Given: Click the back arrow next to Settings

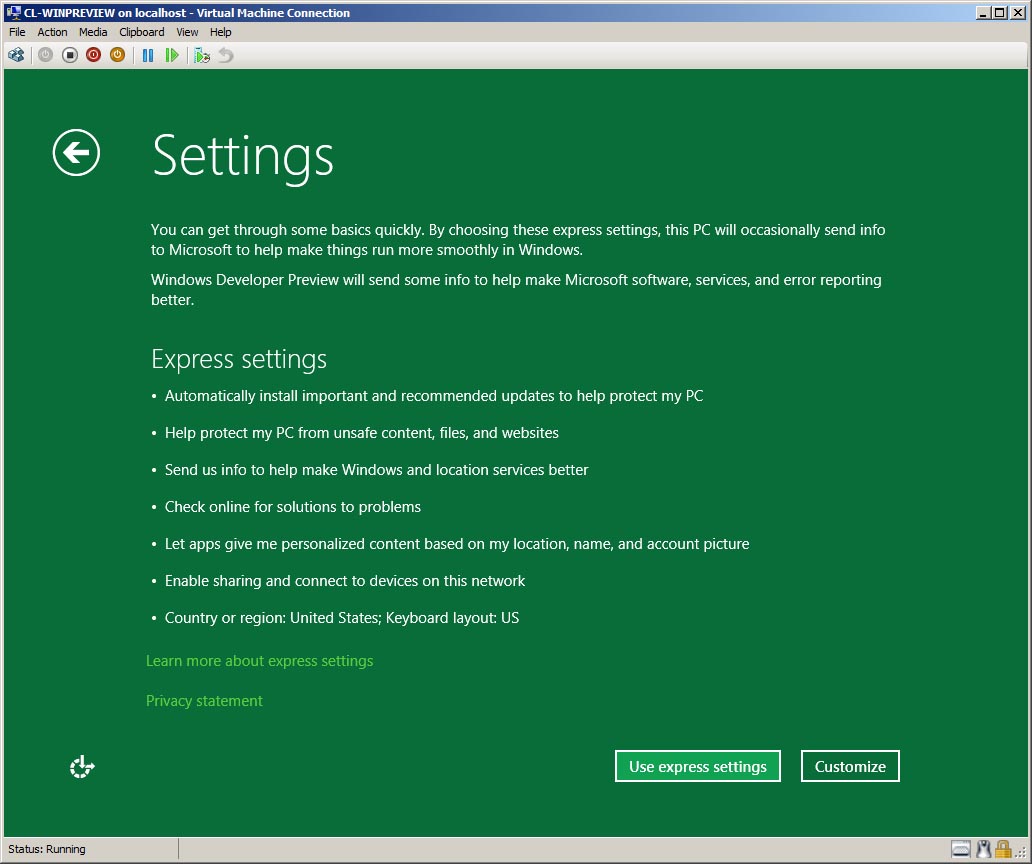Looking at the screenshot, I should click(x=76, y=153).
